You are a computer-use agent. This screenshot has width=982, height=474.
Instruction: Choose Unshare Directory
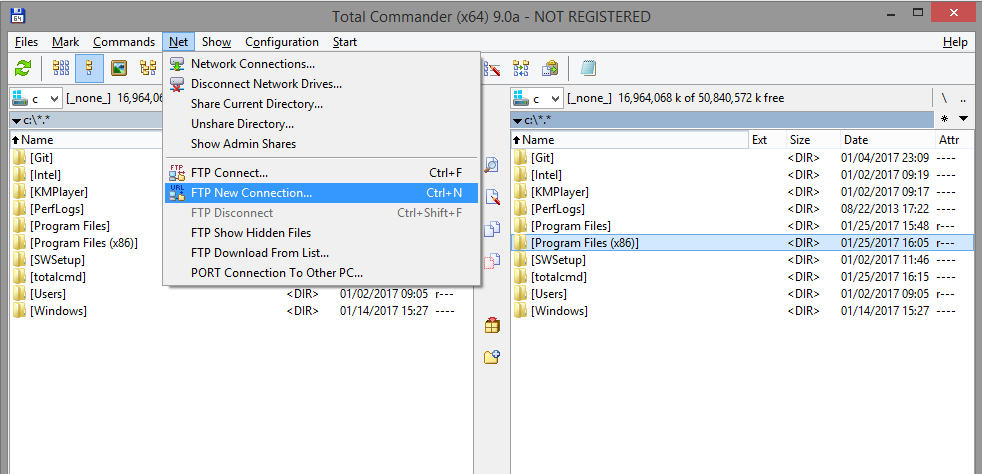coord(321,124)
